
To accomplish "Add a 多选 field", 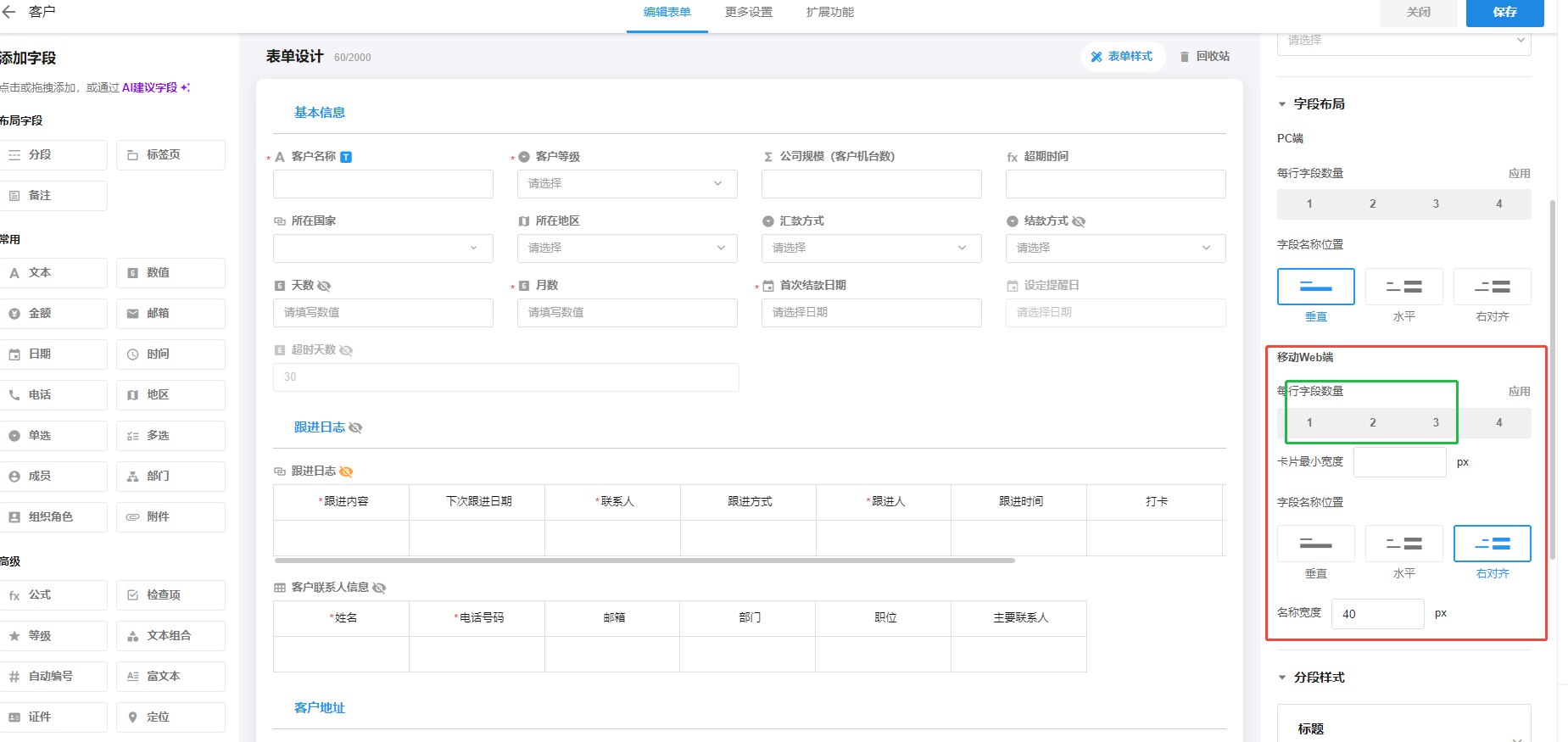I will coord(170,436).
